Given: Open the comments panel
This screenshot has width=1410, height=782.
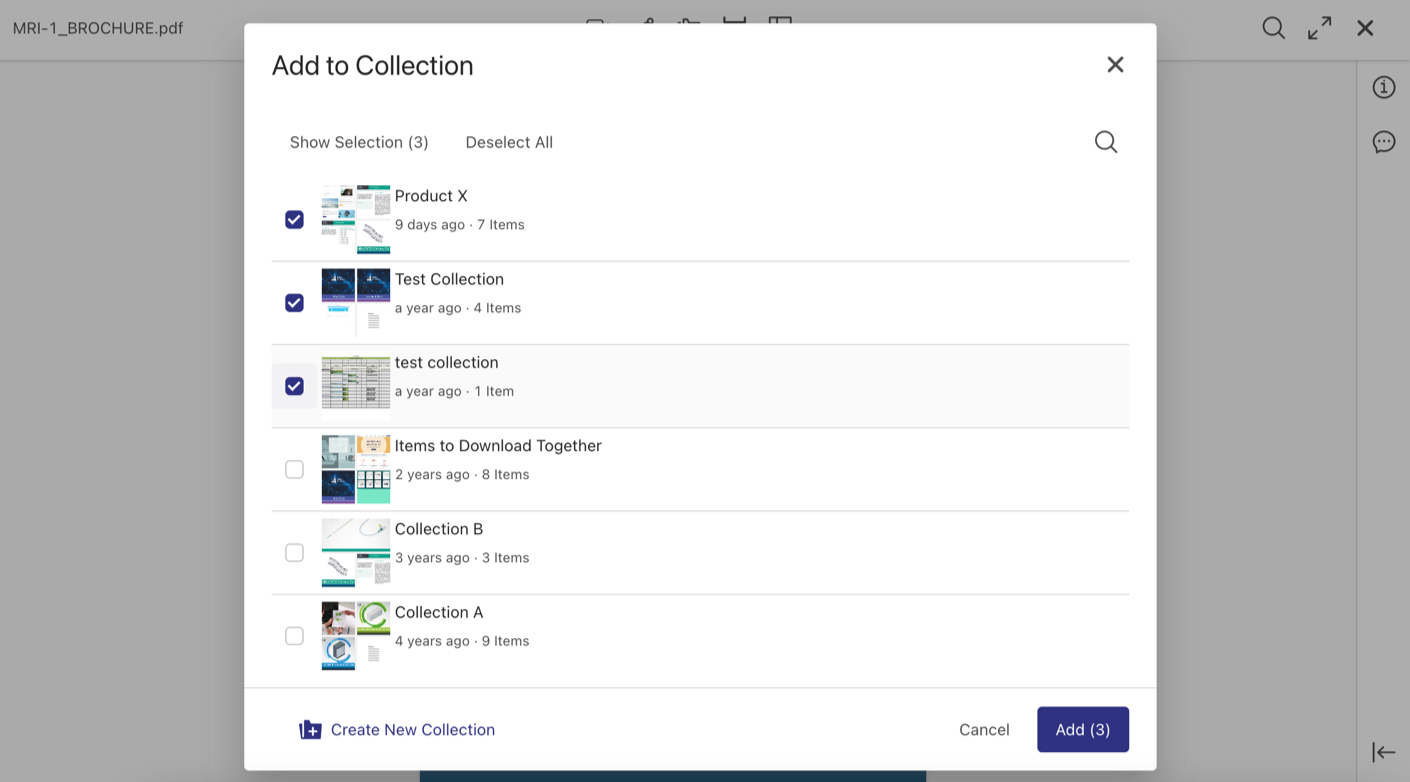Looking at the screenshot, I should (x=1383, y=142).
